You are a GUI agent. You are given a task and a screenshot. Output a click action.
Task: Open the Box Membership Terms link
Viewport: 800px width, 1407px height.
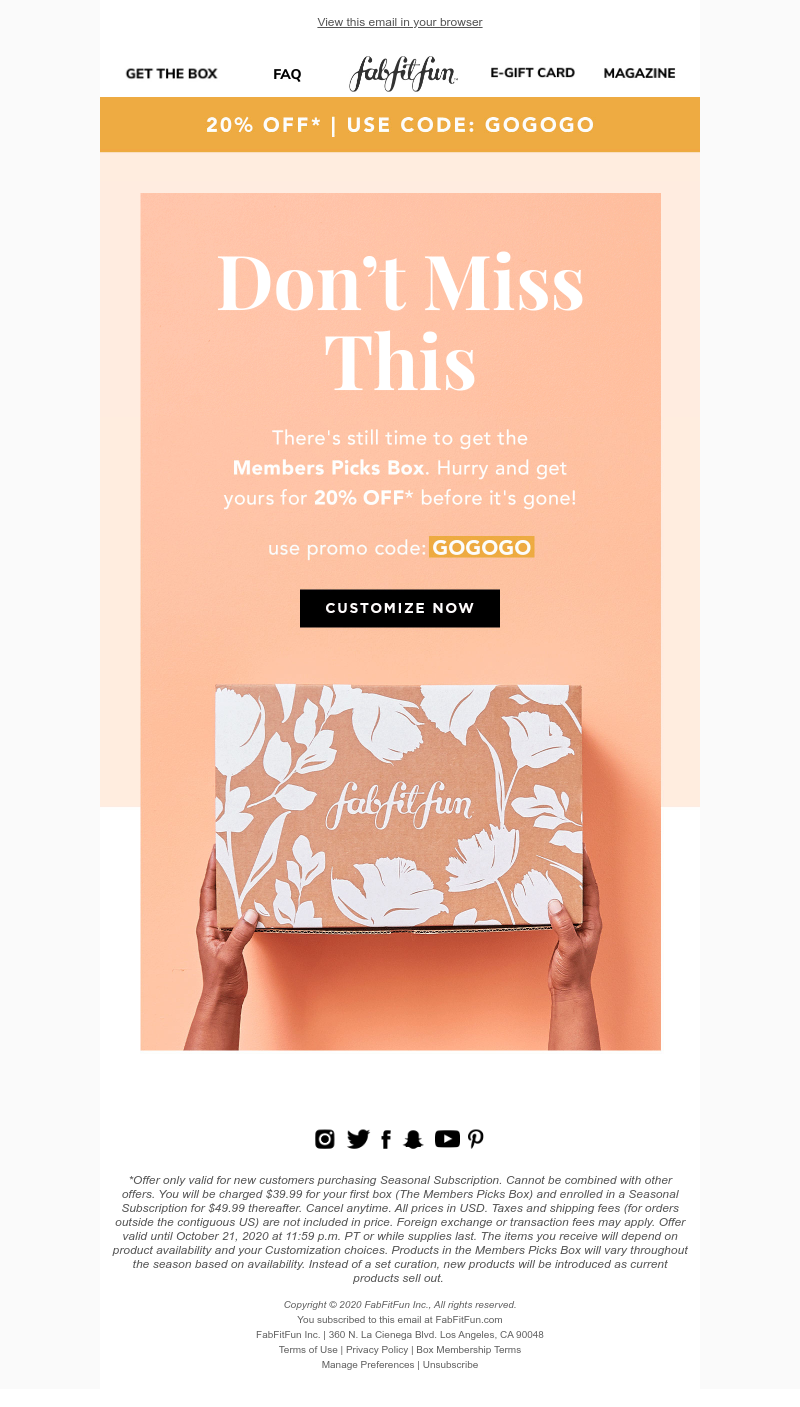(468, 1349)
